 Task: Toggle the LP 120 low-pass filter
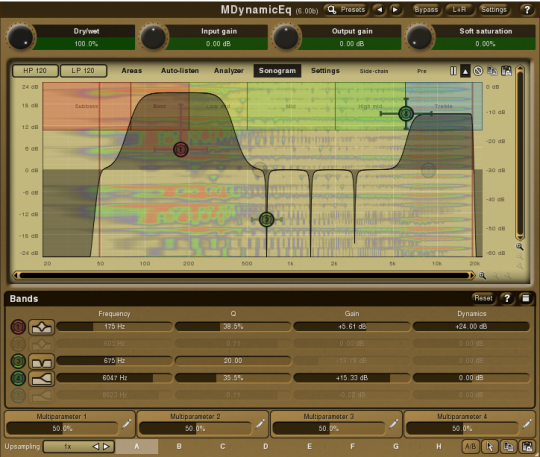point(83,71)
